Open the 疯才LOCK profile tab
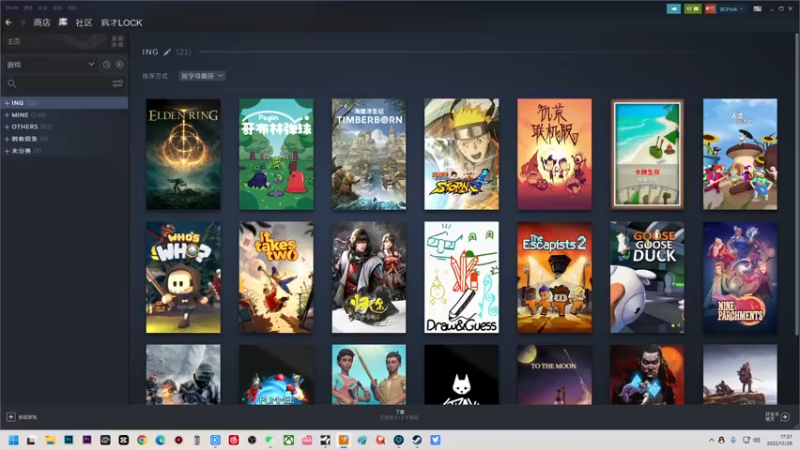Viewport: 800px width, 450px height. click(121, 22)
